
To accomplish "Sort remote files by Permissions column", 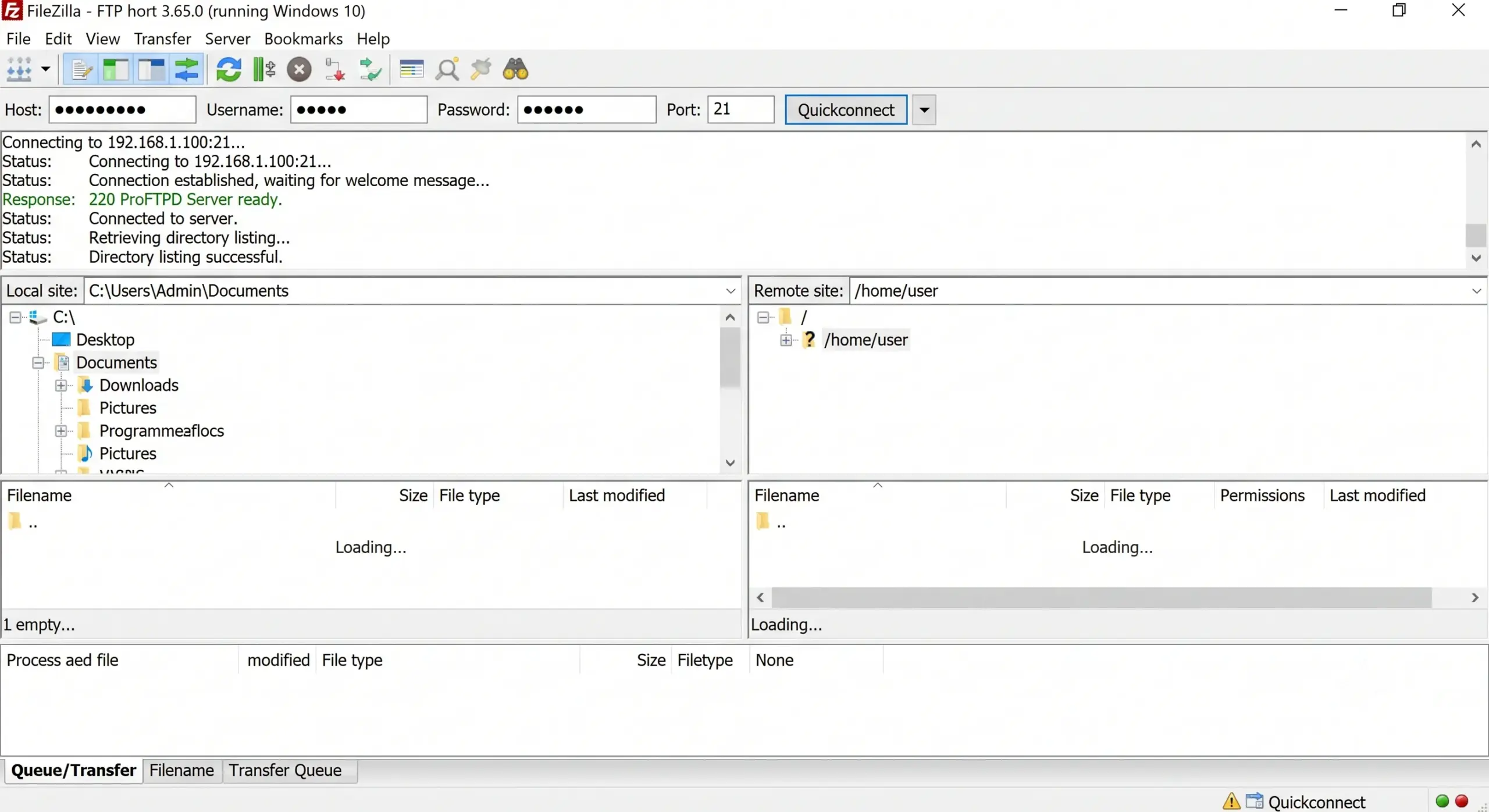I will click(x=1268, y=496).
